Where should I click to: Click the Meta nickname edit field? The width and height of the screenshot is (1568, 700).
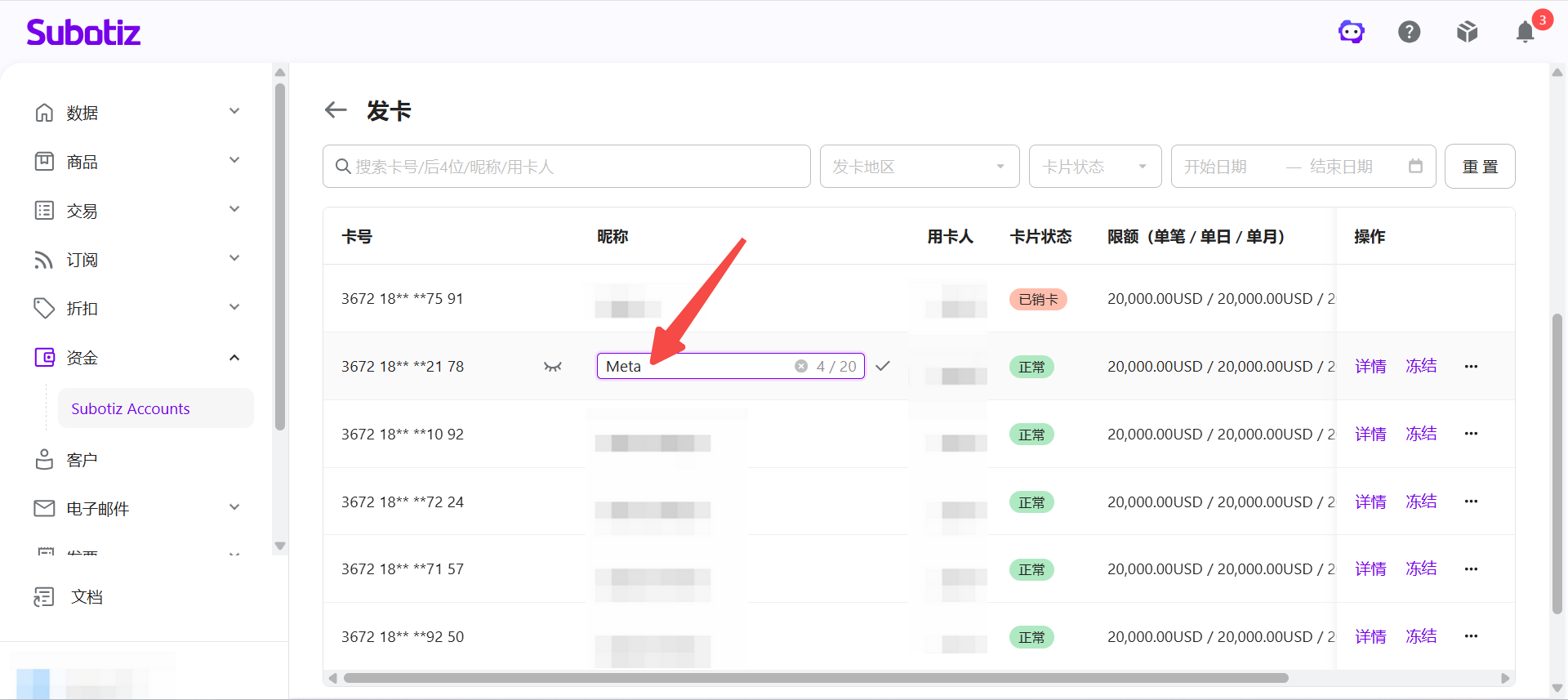731,366
